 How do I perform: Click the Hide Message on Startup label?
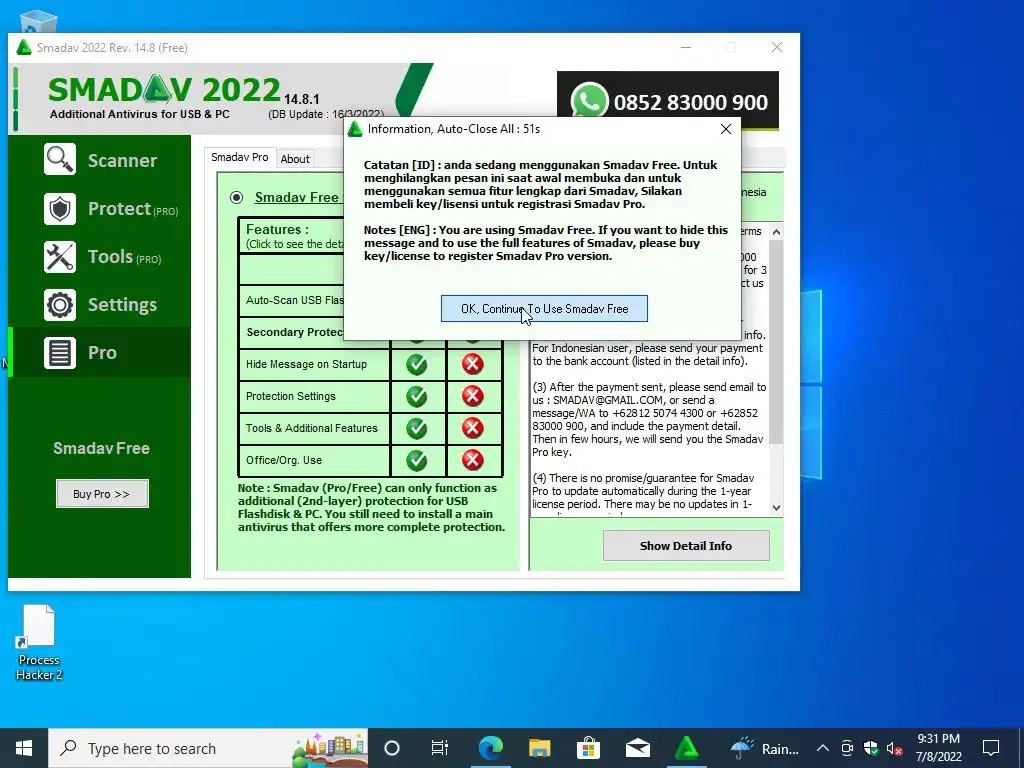tap(306, 364)
